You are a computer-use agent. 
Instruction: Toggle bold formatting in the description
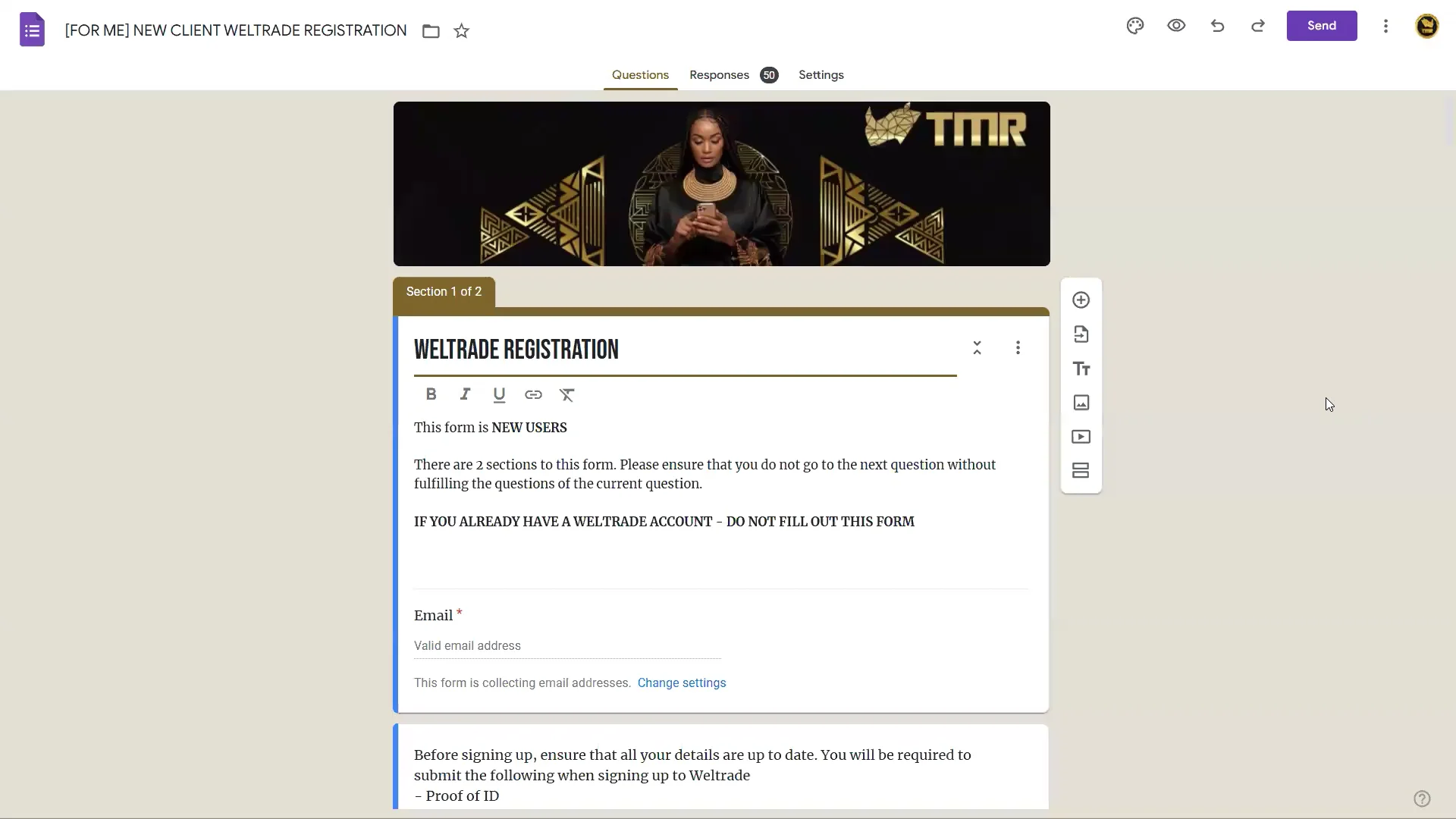[431, 394]
